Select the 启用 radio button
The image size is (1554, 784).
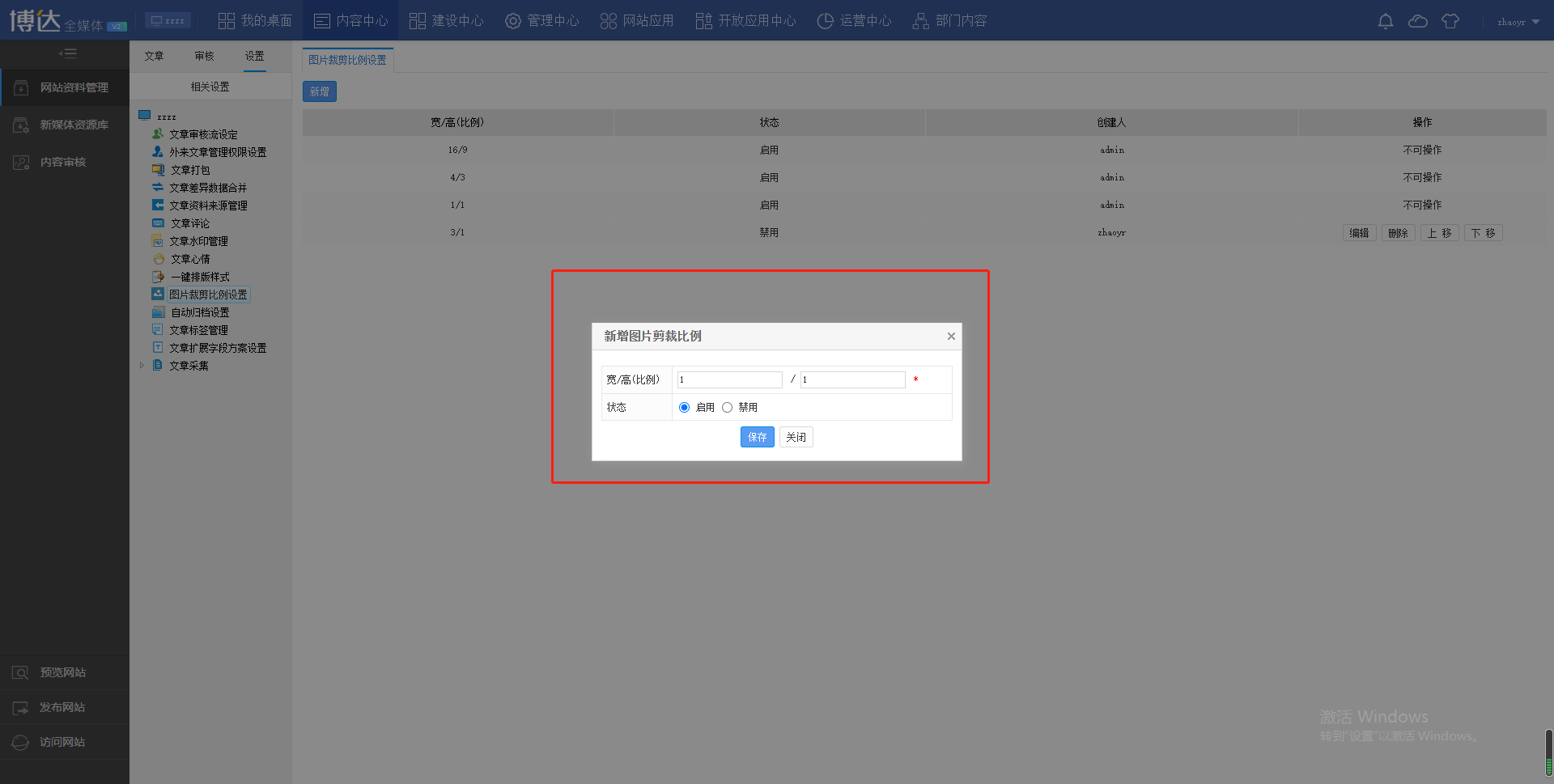point(684,407)
